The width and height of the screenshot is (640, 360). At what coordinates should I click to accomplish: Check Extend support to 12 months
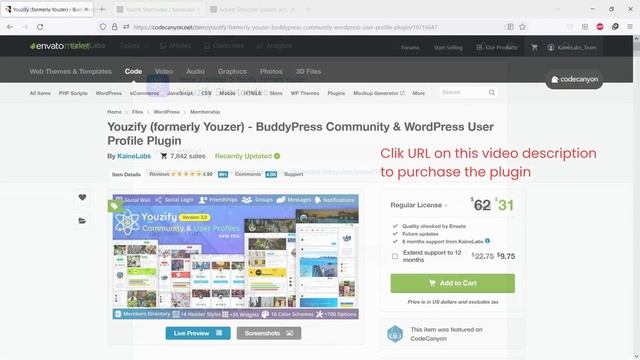(395, 256)
